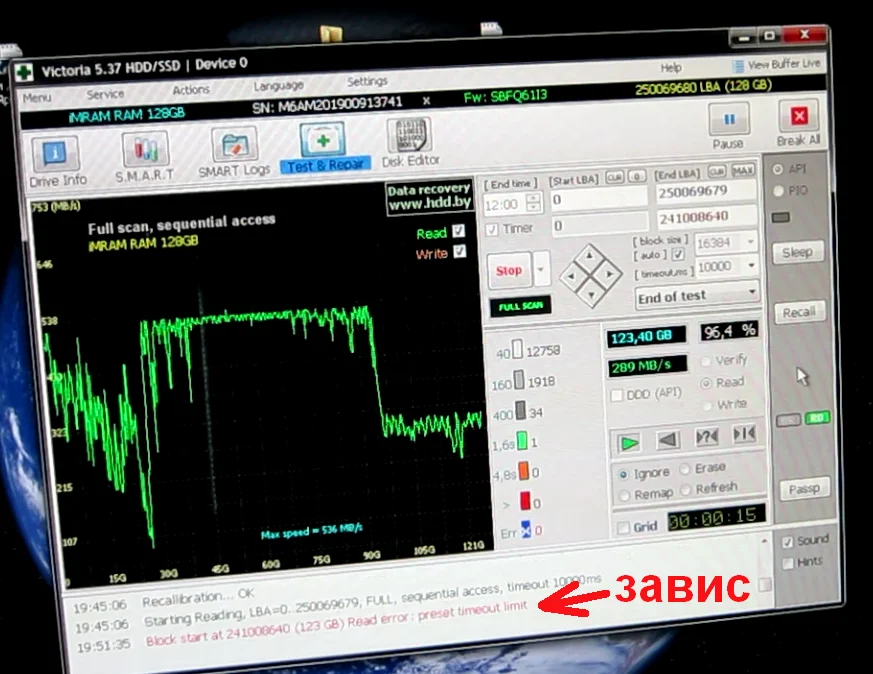The image size is (873, 674).
Task: Open the Help menu
Action: pos(671,67)
